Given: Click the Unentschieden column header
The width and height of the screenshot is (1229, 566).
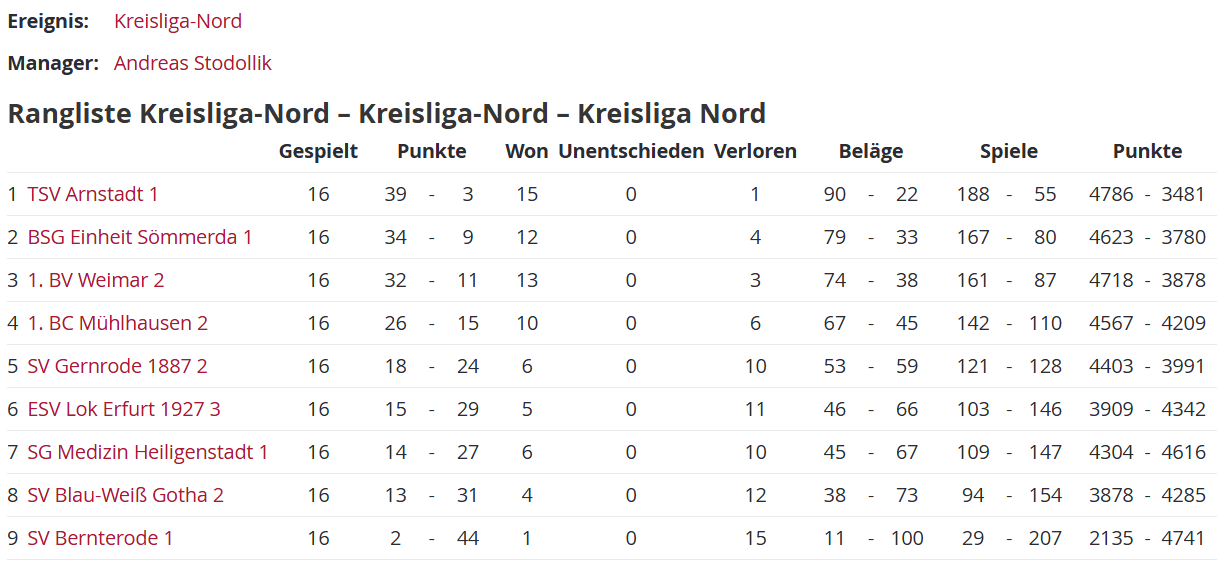Looking at the screenshot, I should 631,151.
